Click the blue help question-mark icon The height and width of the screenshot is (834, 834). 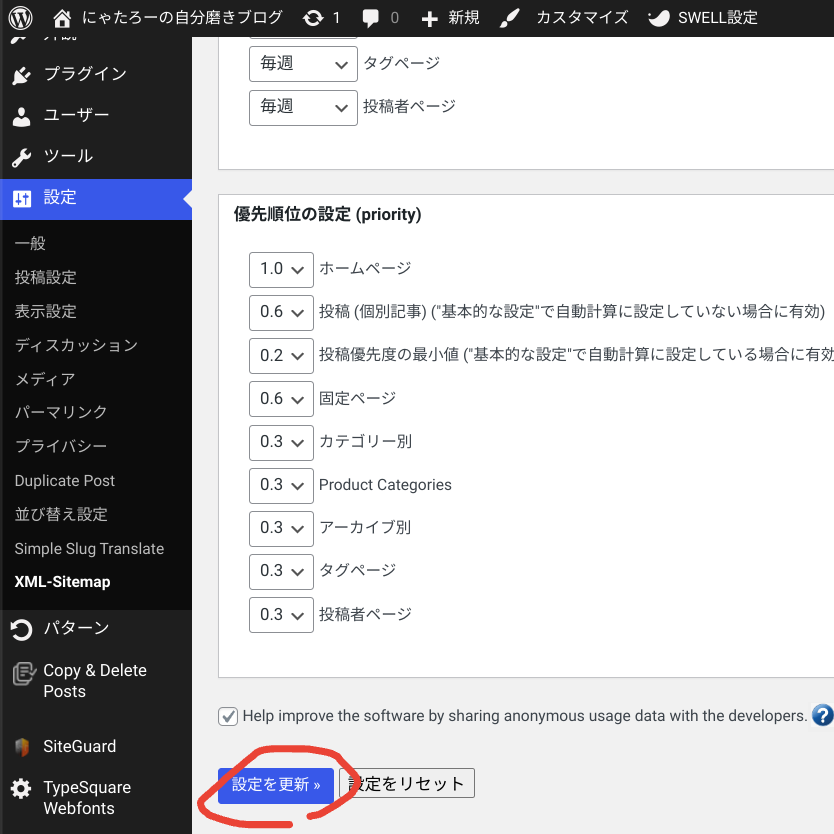tap(822, 715)
